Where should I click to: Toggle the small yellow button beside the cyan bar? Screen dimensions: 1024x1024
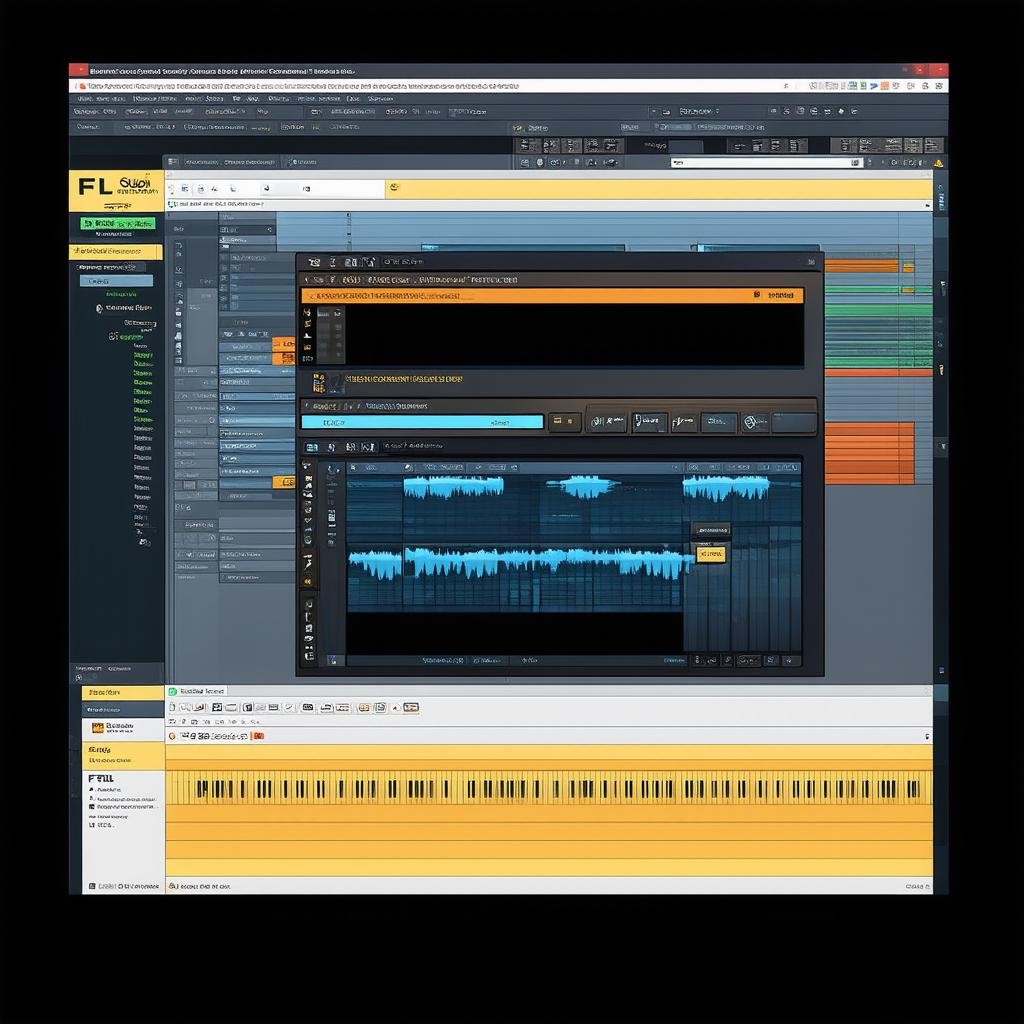[565, 422]
